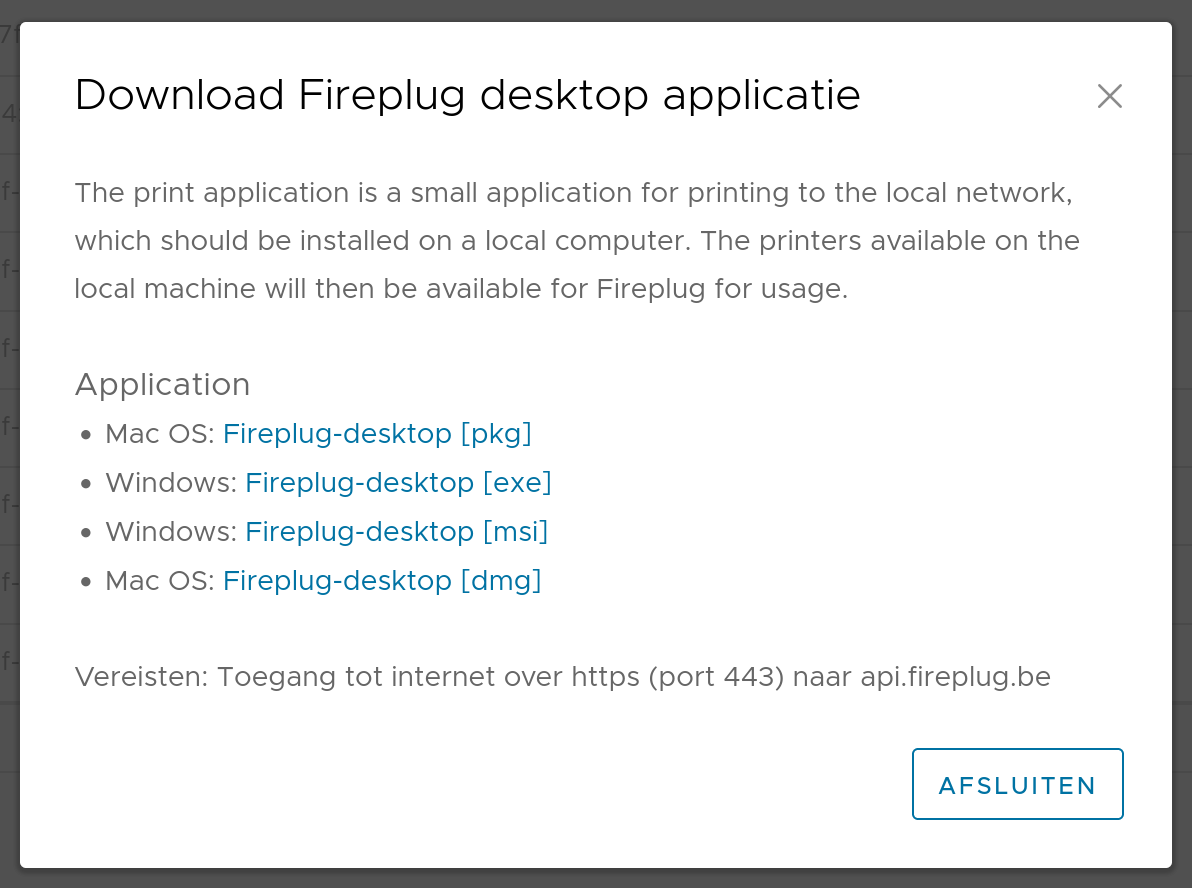
Task: Click the bullet beside the msi entry
Action: 85,531
